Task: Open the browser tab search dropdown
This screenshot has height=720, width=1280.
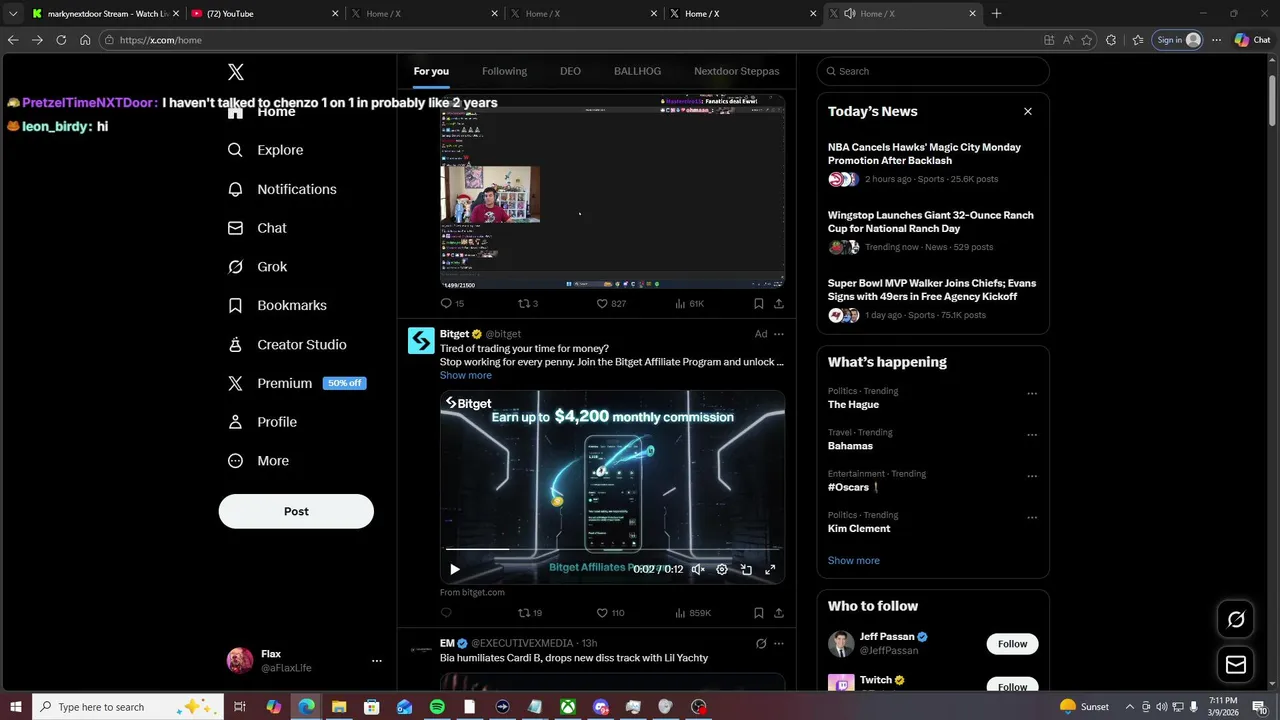Action: [13, 14]
